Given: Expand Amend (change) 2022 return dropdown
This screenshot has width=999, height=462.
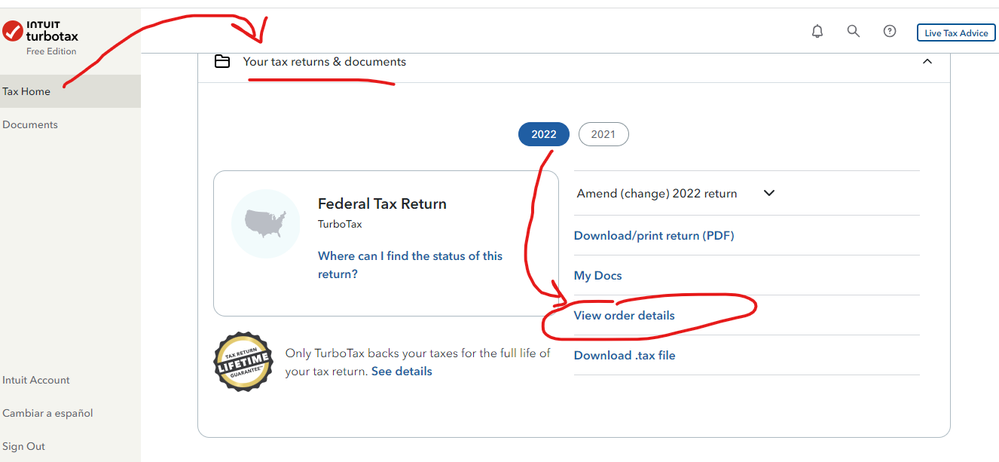Looking at the screenshot, I should point(769,193).
